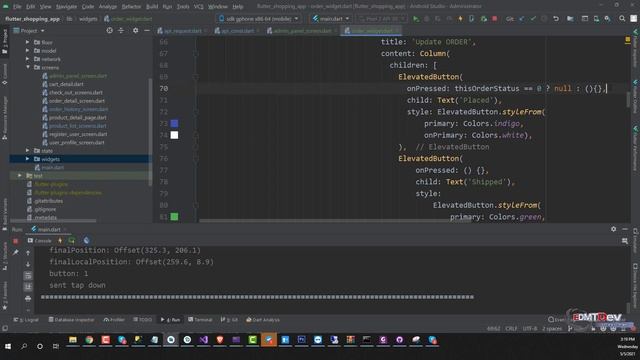Image resolution: width=640 pixels, height=360 pixels.
Task: Open Project panel settings gear
Action: 136,31
